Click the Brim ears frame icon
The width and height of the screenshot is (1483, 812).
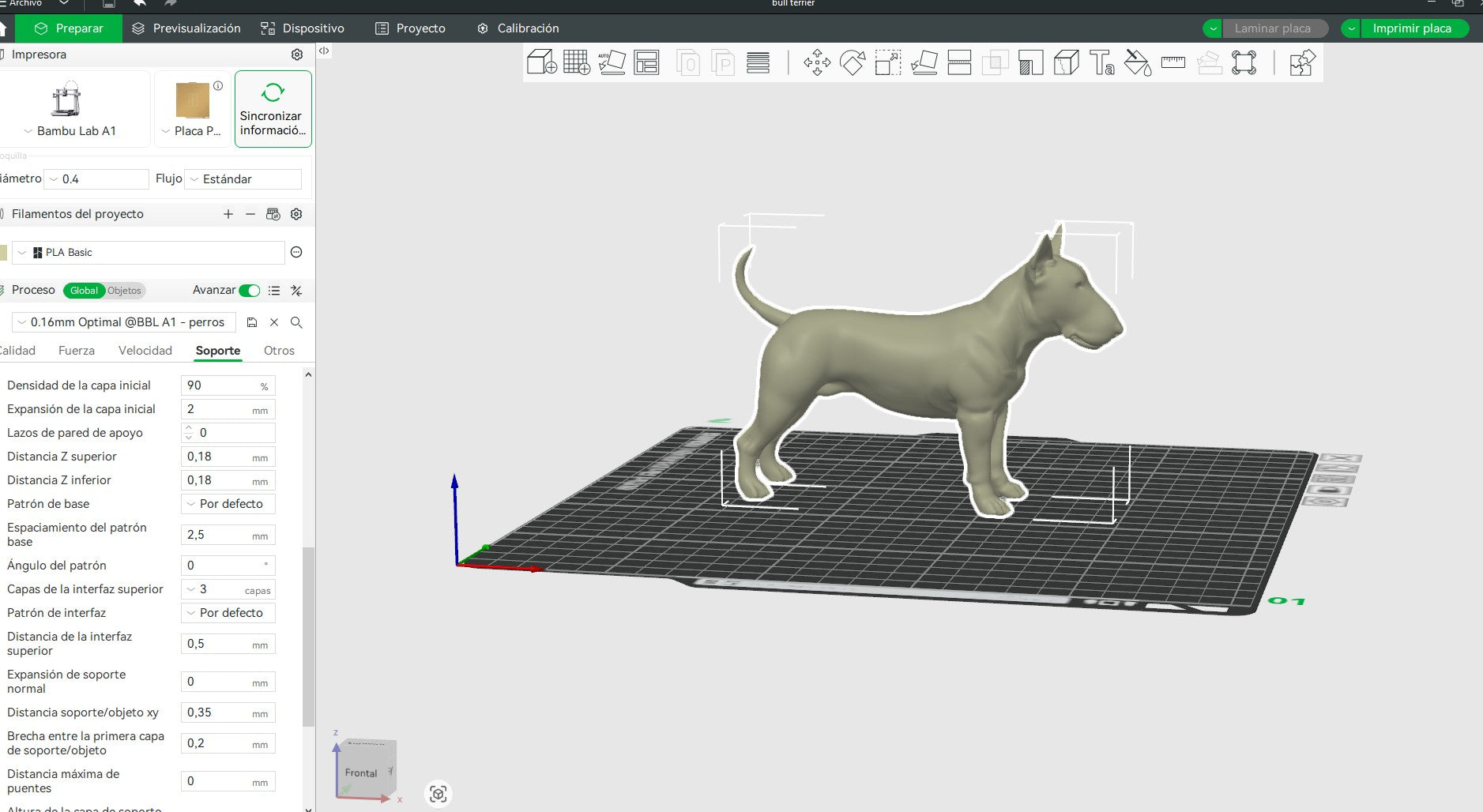(x=1244, y=62)
